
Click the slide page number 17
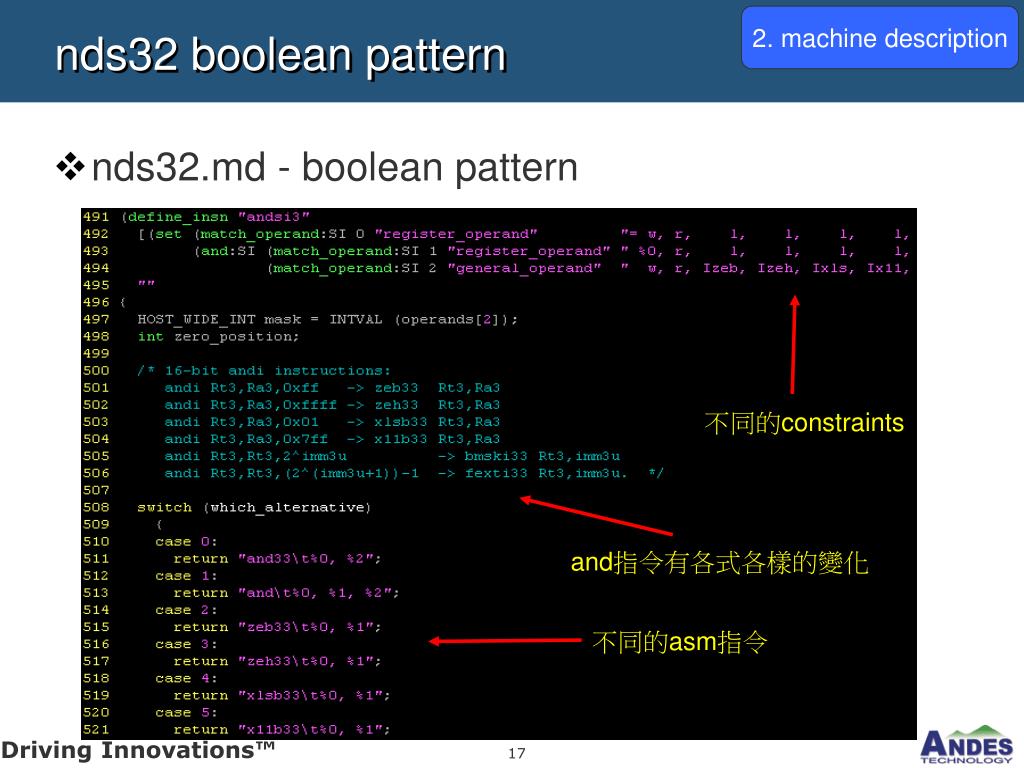(x=517, y=753)
